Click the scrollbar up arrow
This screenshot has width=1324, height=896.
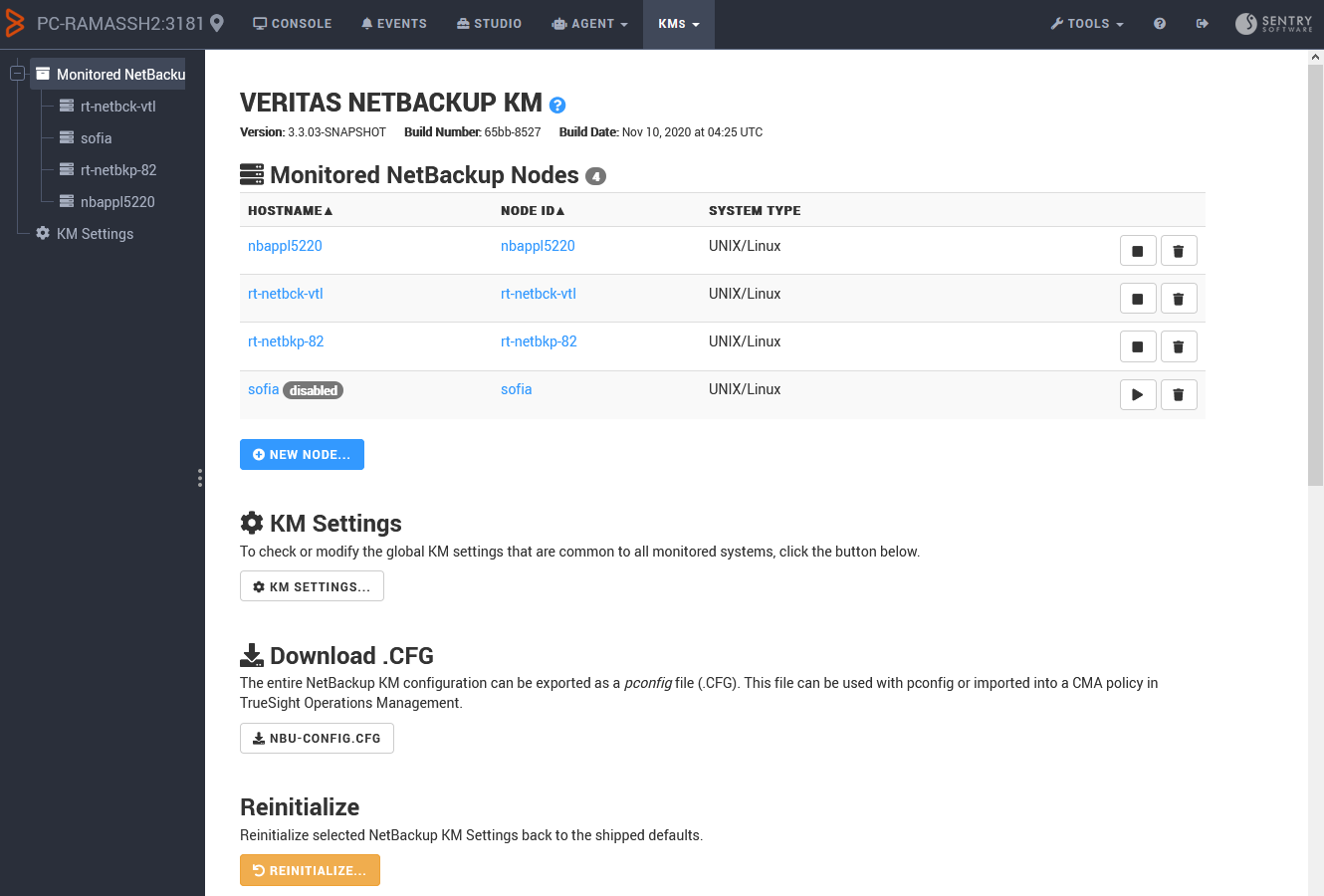[x=1316, y=57]
